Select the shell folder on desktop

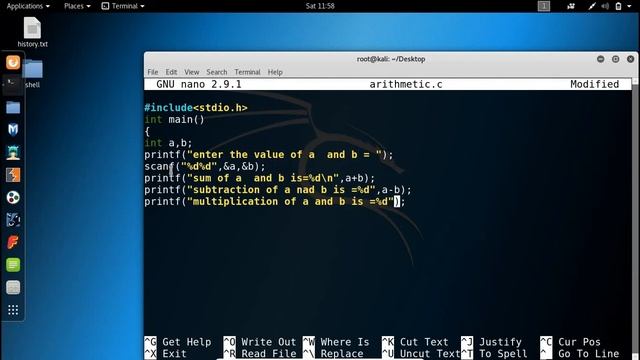coord(33,73)
